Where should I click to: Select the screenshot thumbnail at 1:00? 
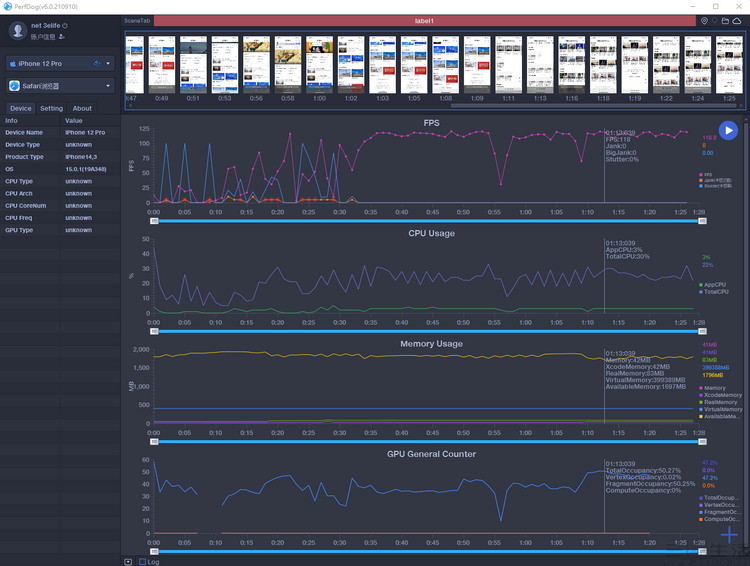tap(320, 65)
